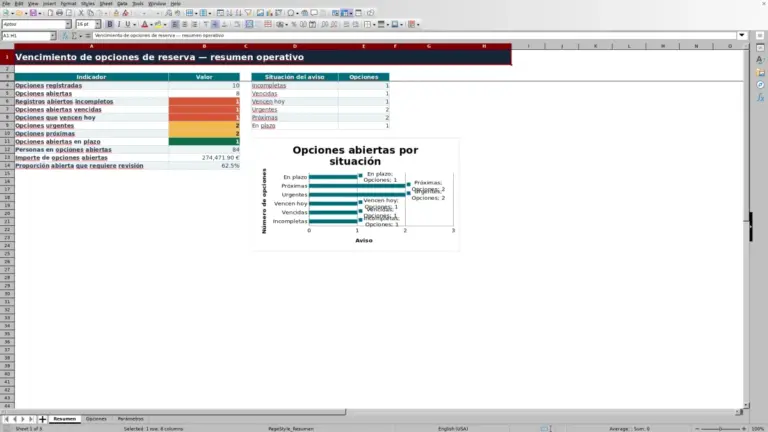This screenshot has height=432, width=768.
Task: Click the Format as Percent icon
Action: coord(294,24)
